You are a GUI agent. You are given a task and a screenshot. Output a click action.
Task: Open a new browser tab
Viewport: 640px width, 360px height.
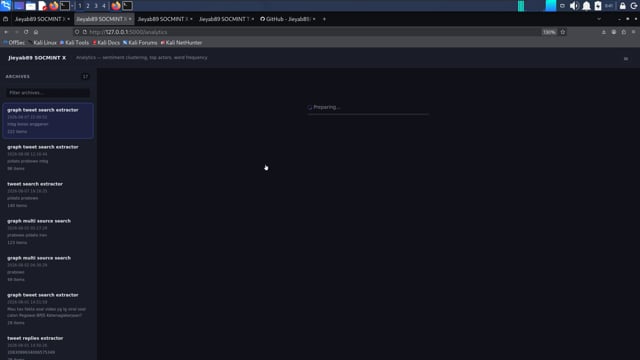[x=324, y=19]
